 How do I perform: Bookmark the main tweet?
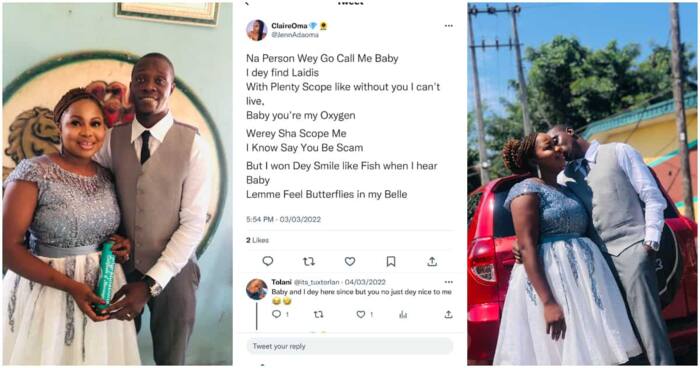pyautogui.click(x=391, y=261)
